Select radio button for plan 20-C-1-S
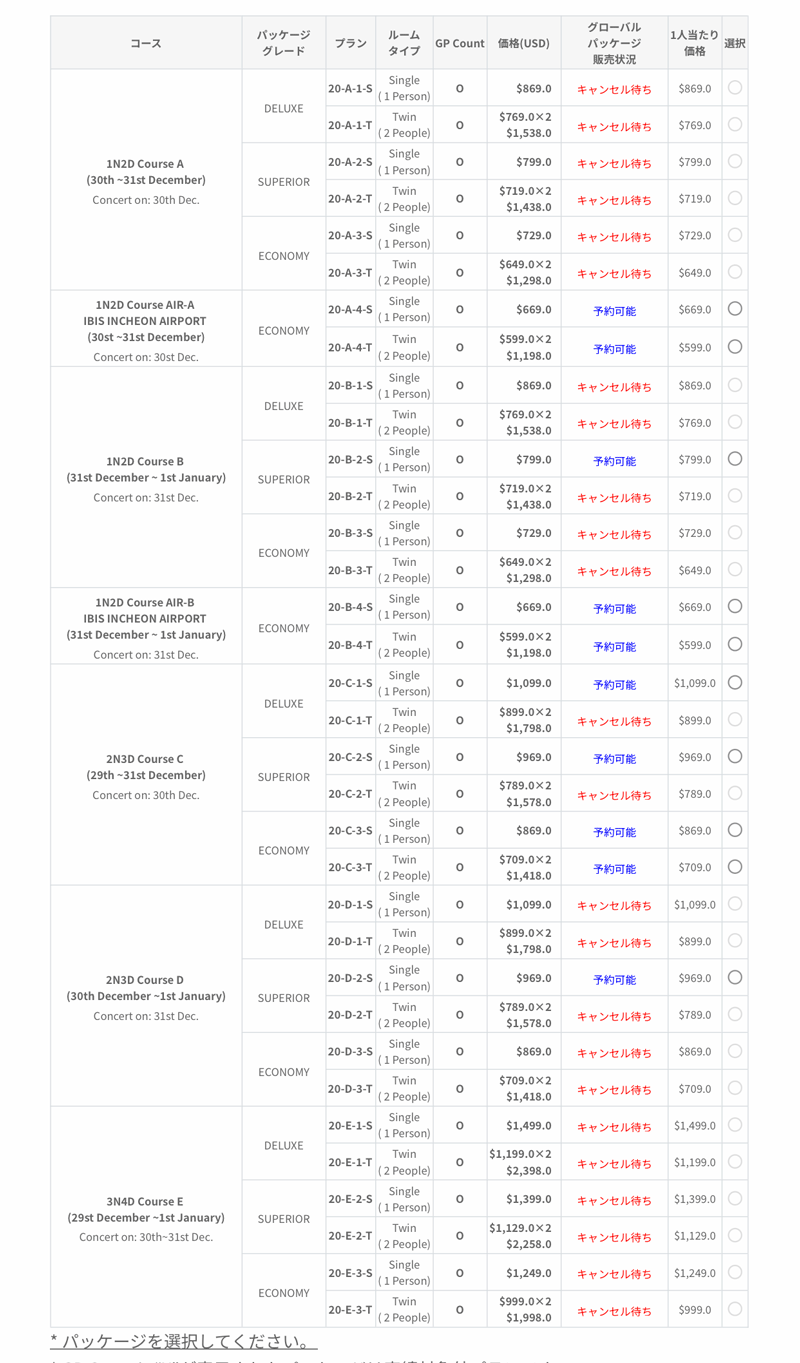Viewport: 800px width, 1363px height. 735,683
